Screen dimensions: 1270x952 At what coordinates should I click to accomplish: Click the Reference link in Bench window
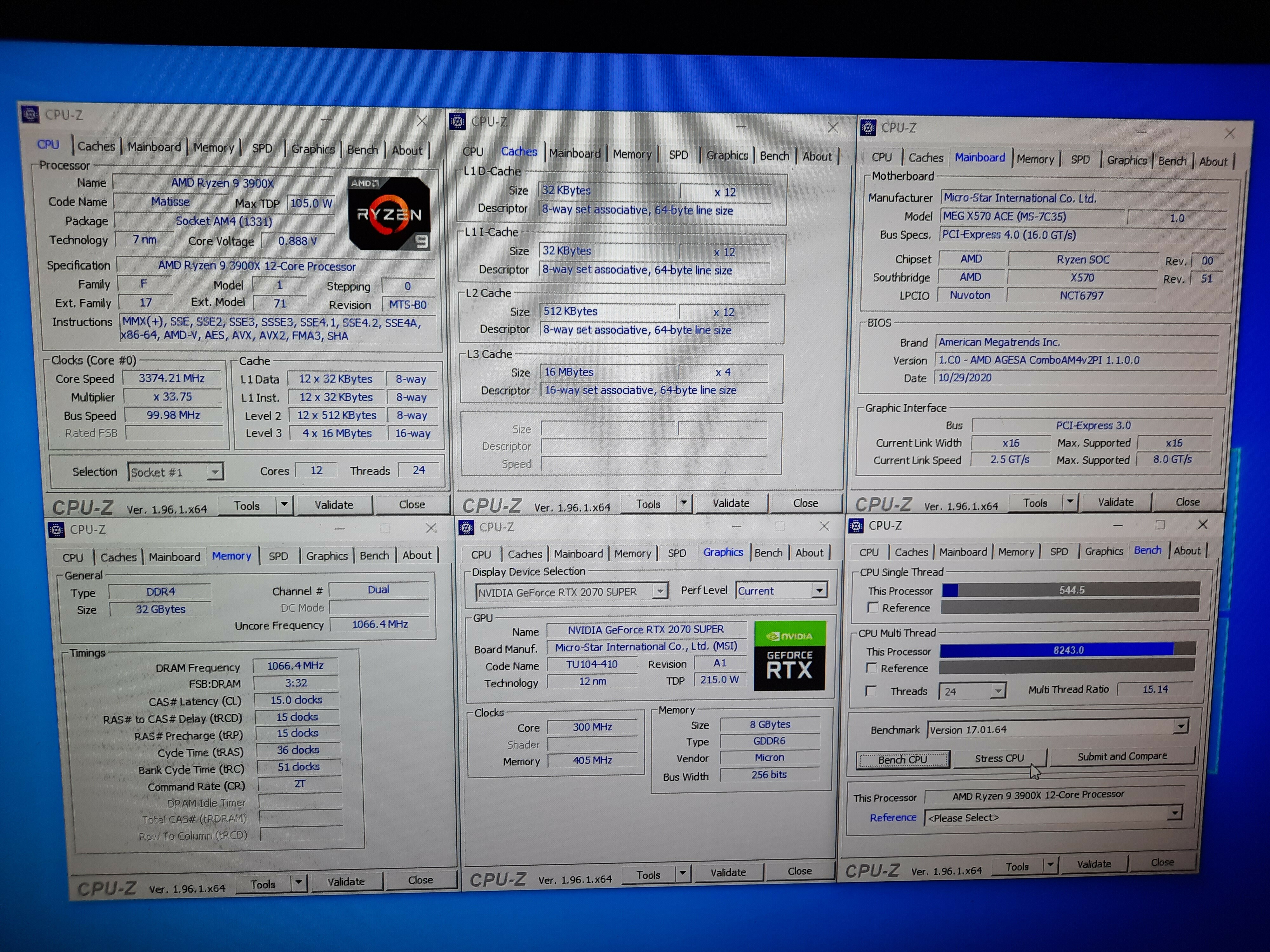click(893, 817)
